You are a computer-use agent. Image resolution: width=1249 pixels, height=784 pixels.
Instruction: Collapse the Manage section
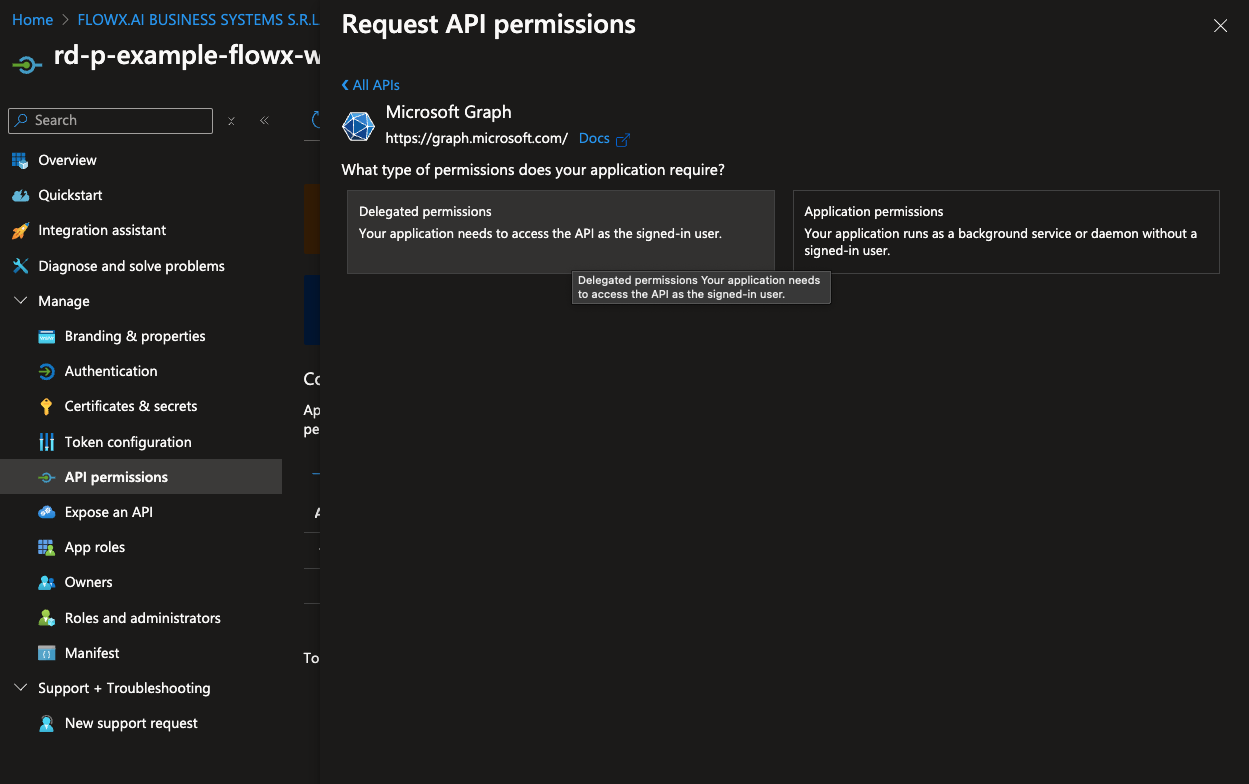(21, 301)
